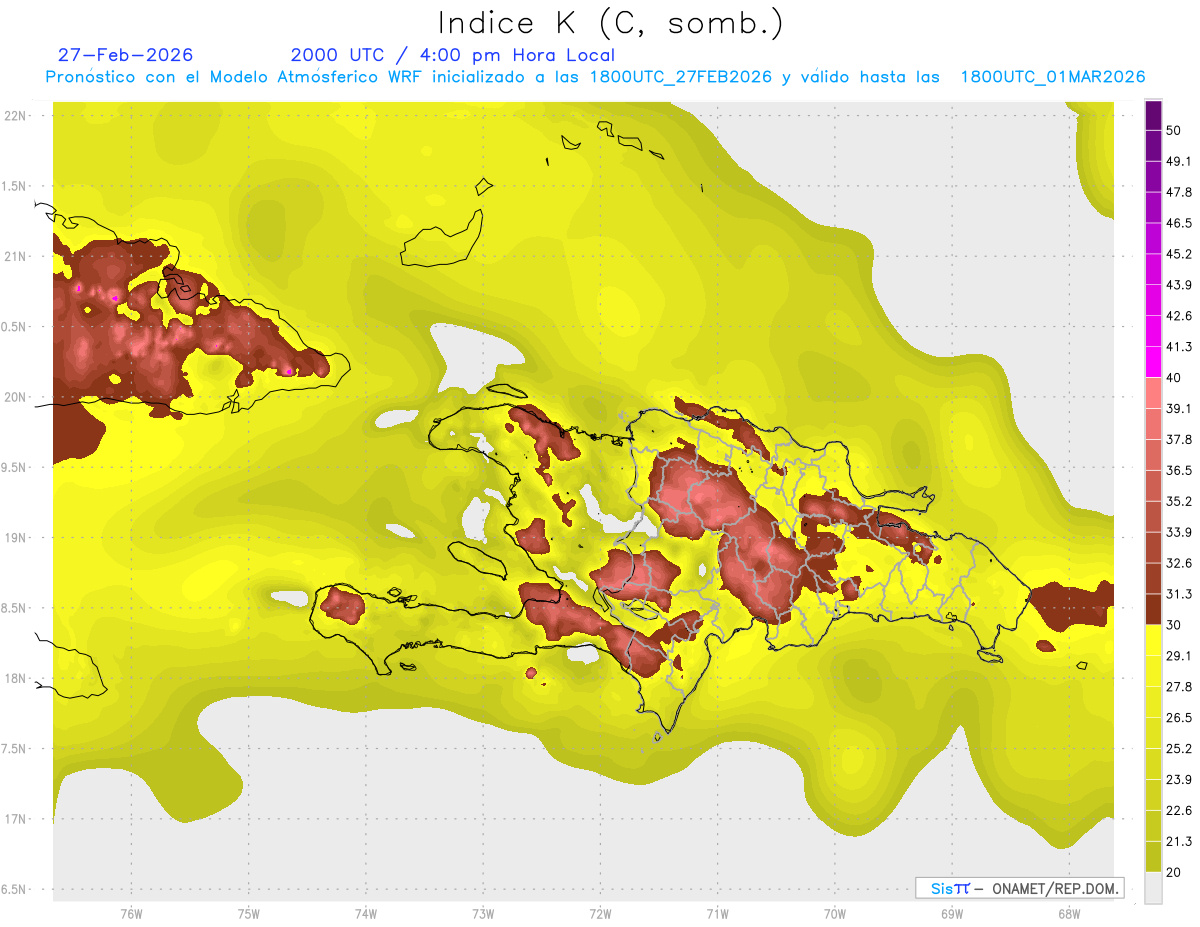The width and height of the screenshot is (1200, 927).
Task: Click the map title "Indice K (C, somb.)"
Action: [x=610, y=23]
